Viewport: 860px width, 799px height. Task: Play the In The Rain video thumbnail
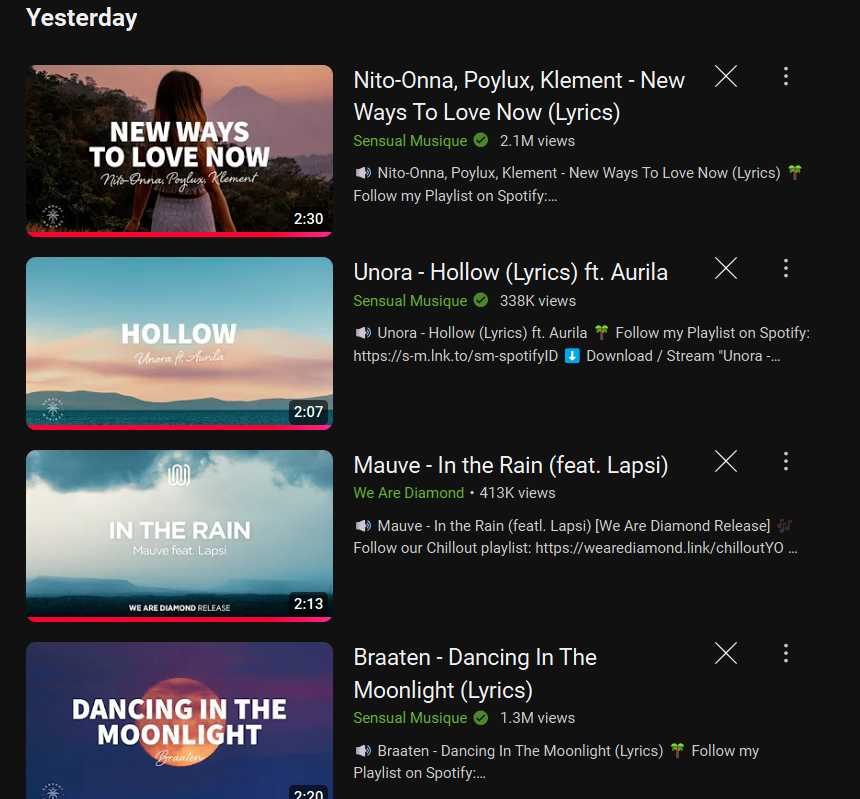click(x=179, y=536)
